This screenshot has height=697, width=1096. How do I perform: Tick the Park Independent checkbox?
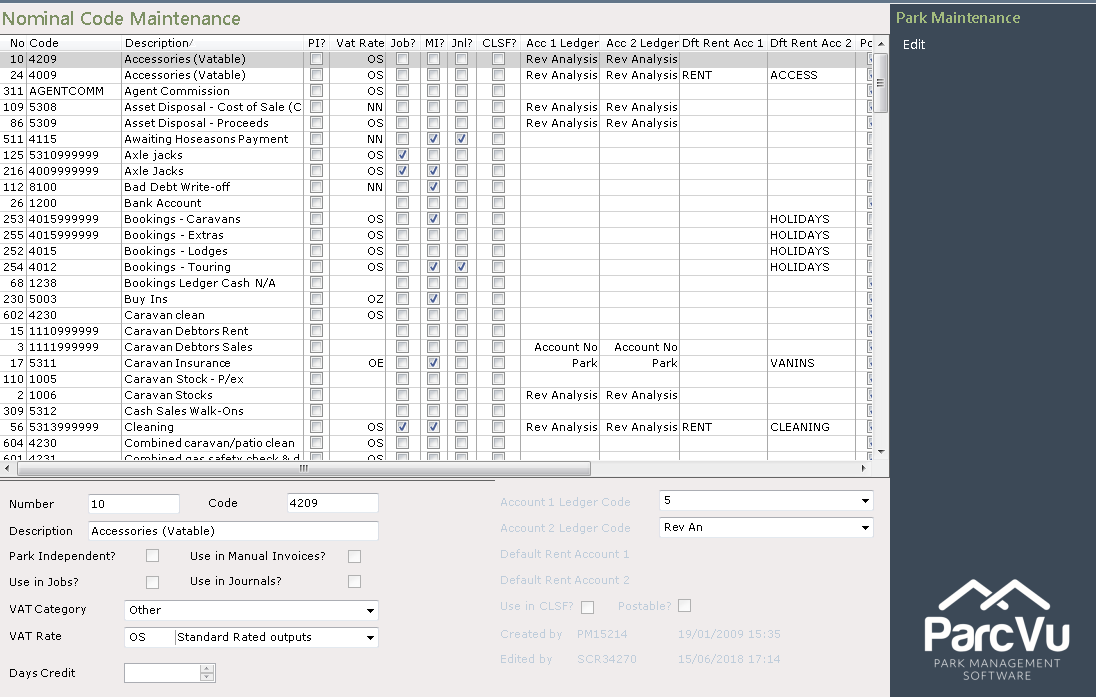click(152, 556)
